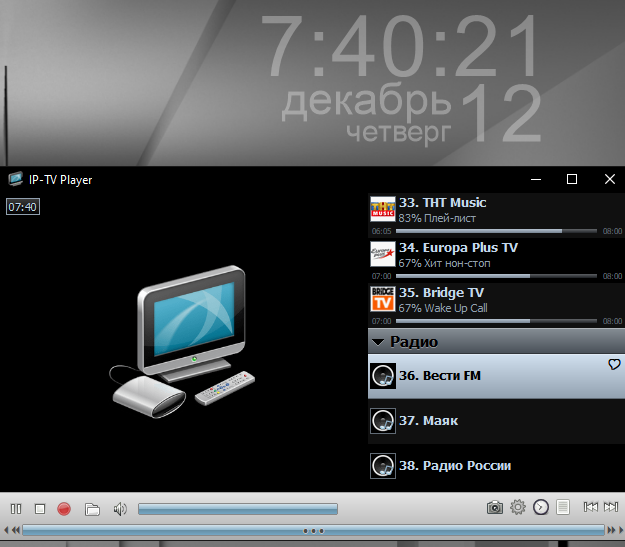Click the Радио России radio icon

383,466
